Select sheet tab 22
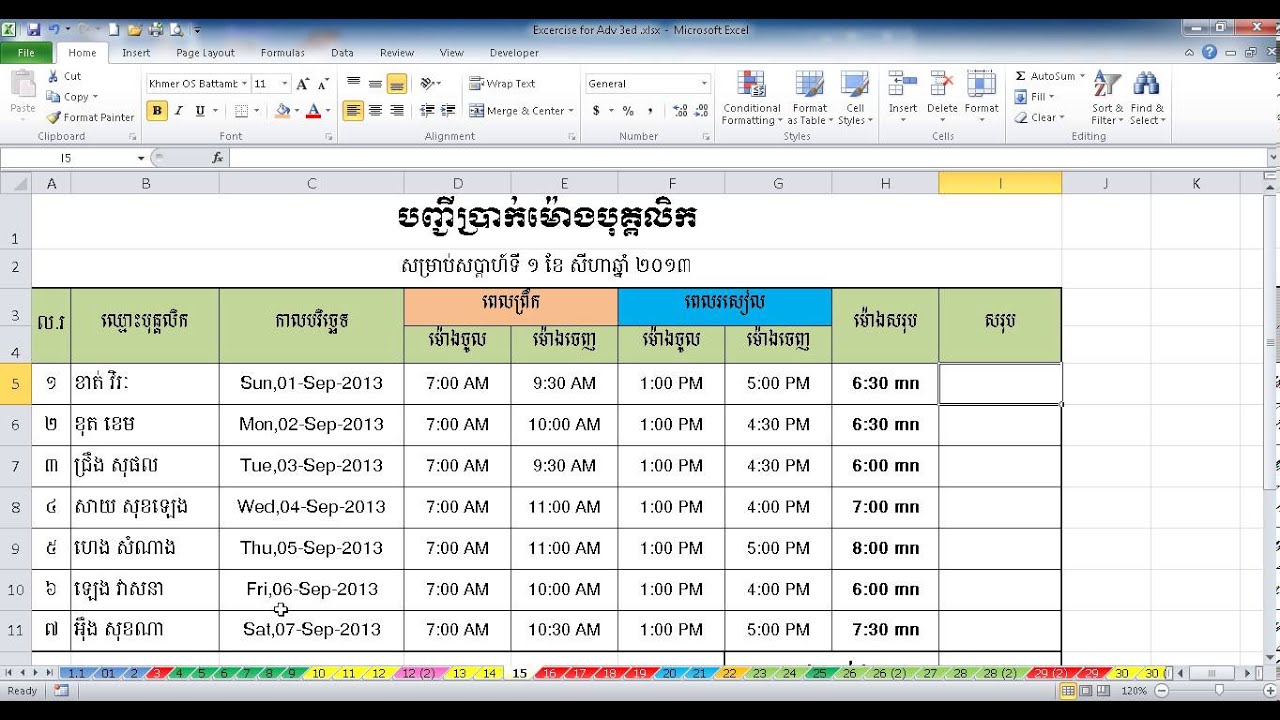Viewport: 1280px width, 720px height. [x=730, y=674]
